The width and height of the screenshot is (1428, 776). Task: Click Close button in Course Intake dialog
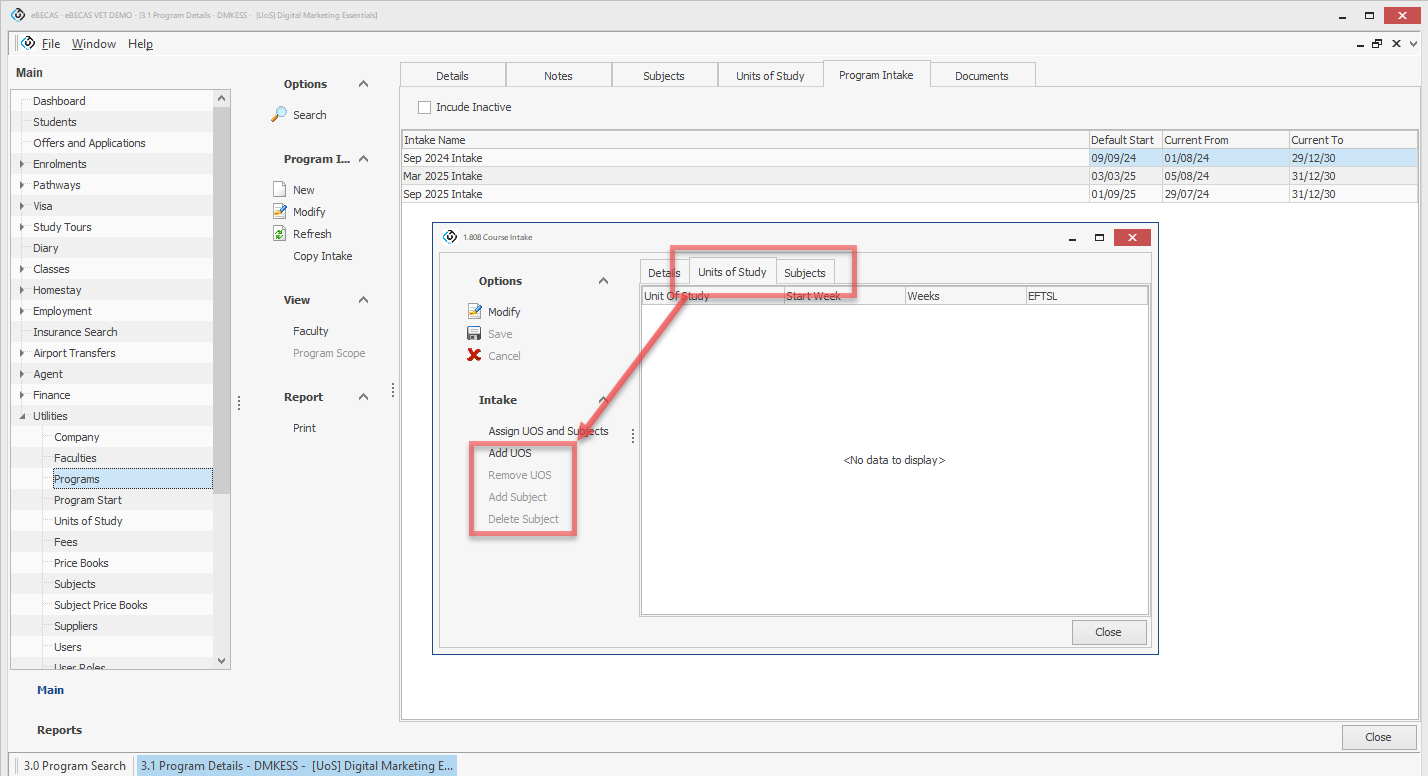tap(1108, 632)
